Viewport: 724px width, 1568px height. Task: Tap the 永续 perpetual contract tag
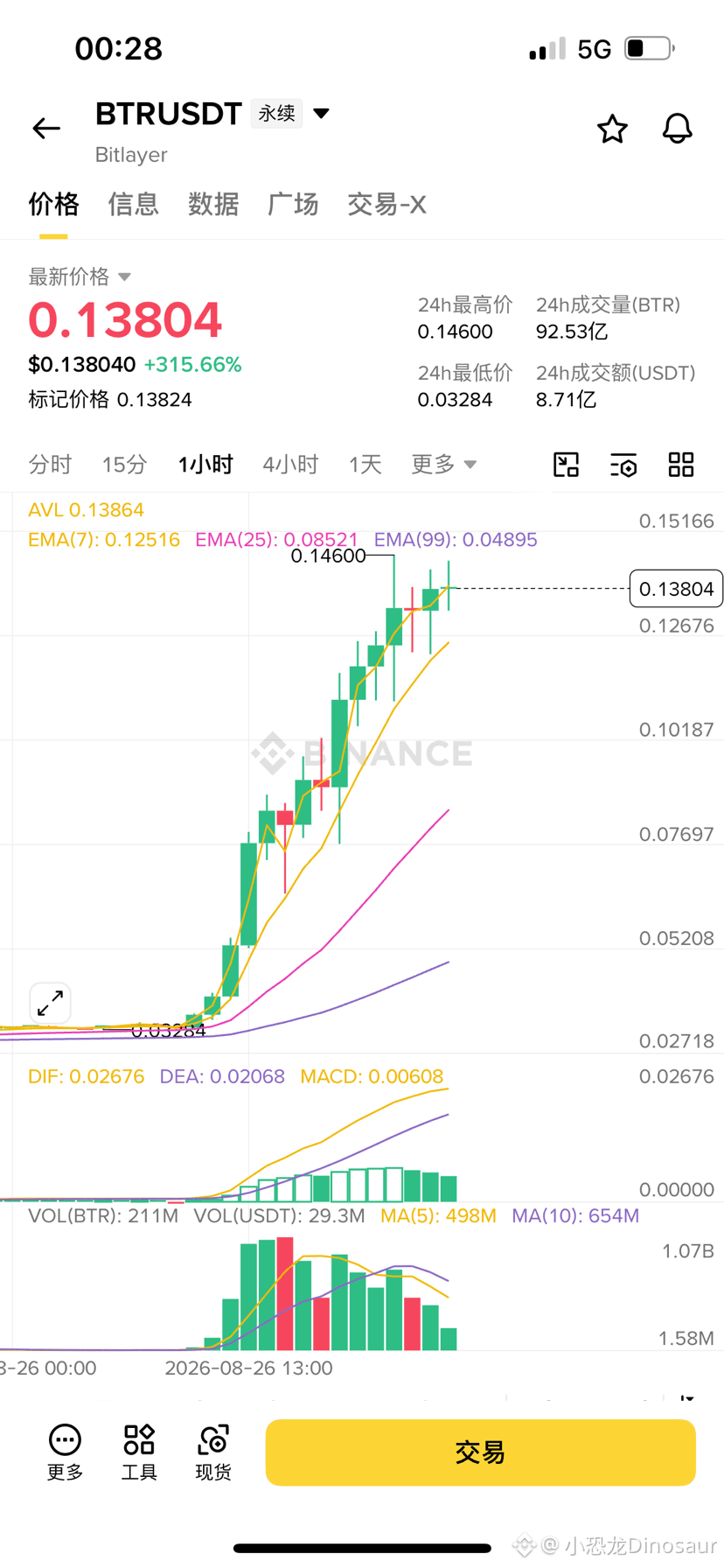point(276,113)
